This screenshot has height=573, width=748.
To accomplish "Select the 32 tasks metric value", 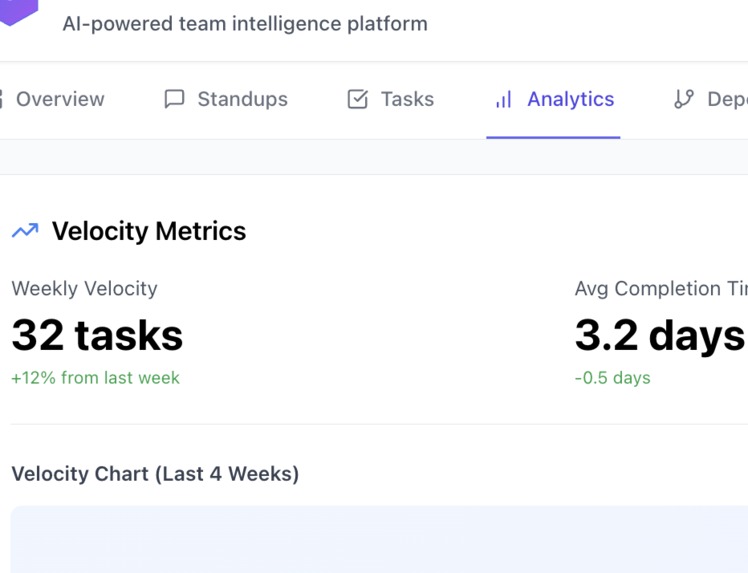I will click(97, 335).
